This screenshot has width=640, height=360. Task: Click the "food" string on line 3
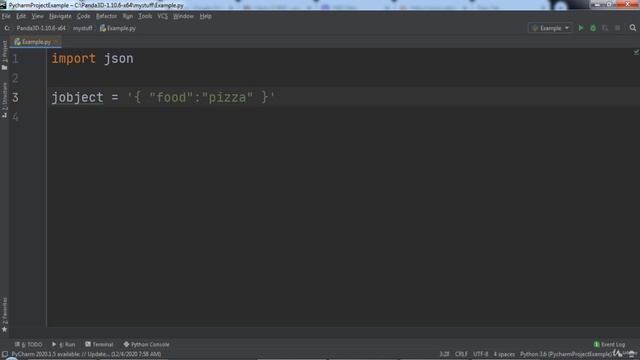click(x=171, y=98)
